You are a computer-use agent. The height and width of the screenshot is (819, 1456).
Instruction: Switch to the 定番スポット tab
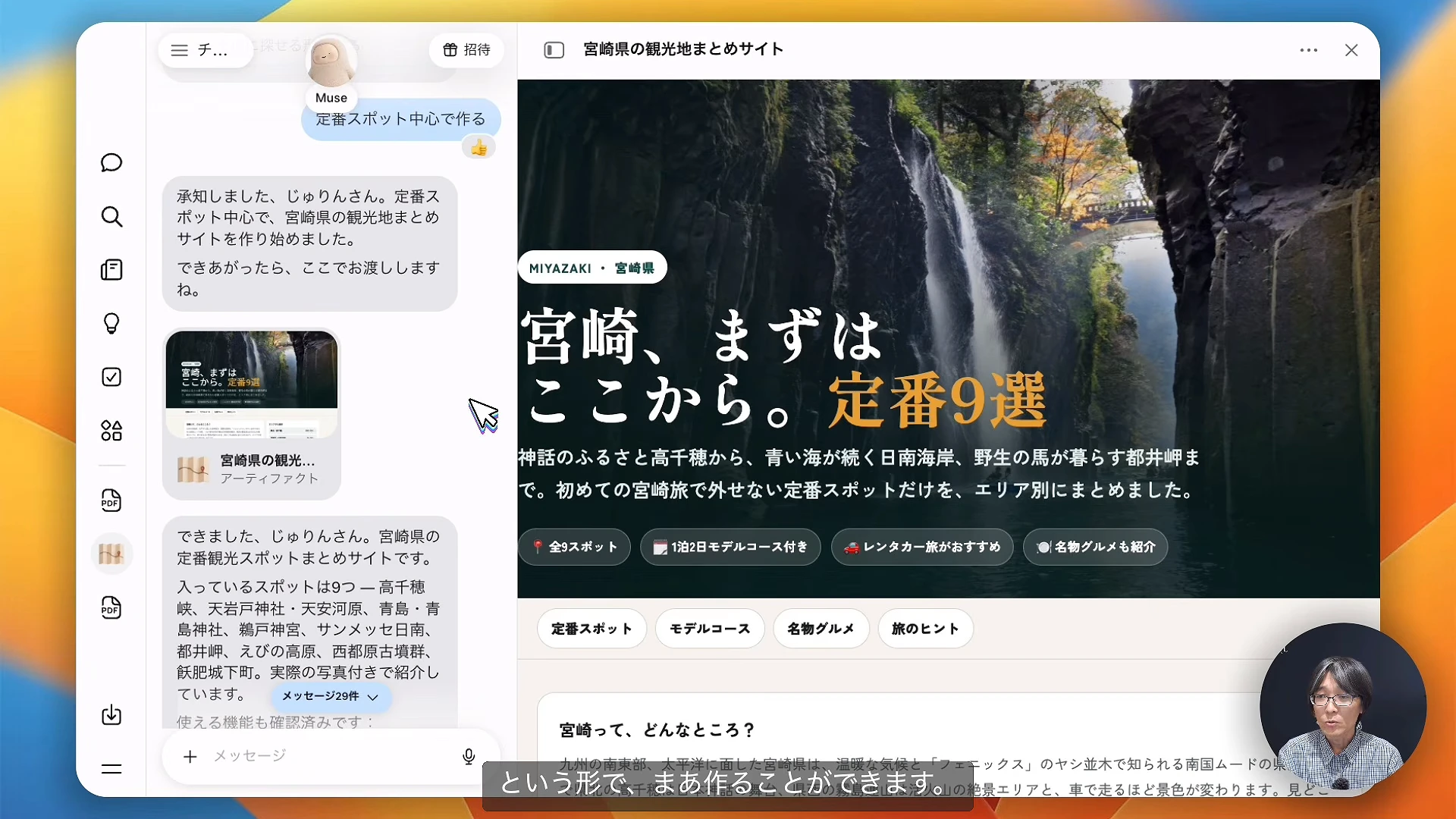point(591,629)
